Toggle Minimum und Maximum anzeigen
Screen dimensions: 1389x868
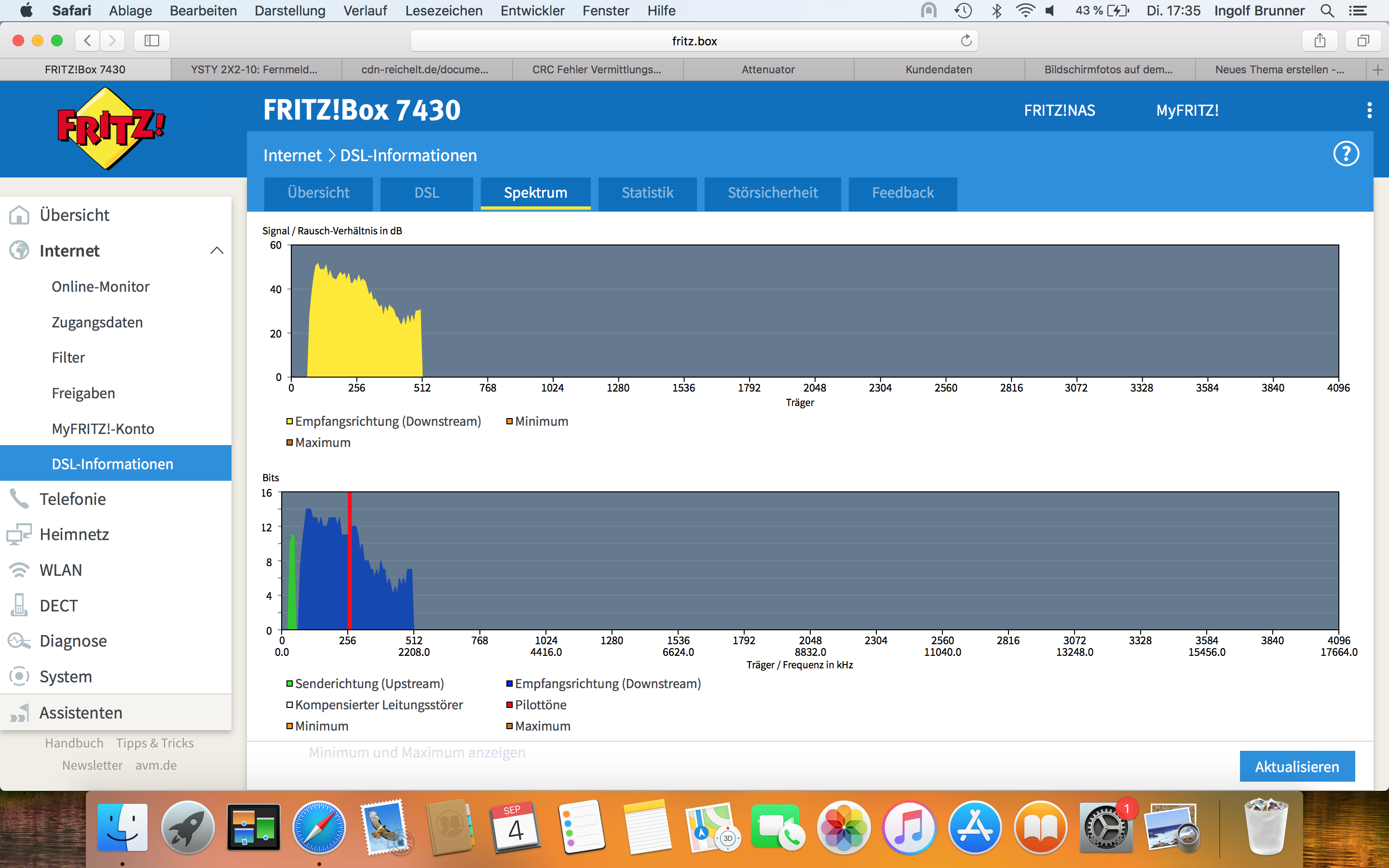click(417, 753)
